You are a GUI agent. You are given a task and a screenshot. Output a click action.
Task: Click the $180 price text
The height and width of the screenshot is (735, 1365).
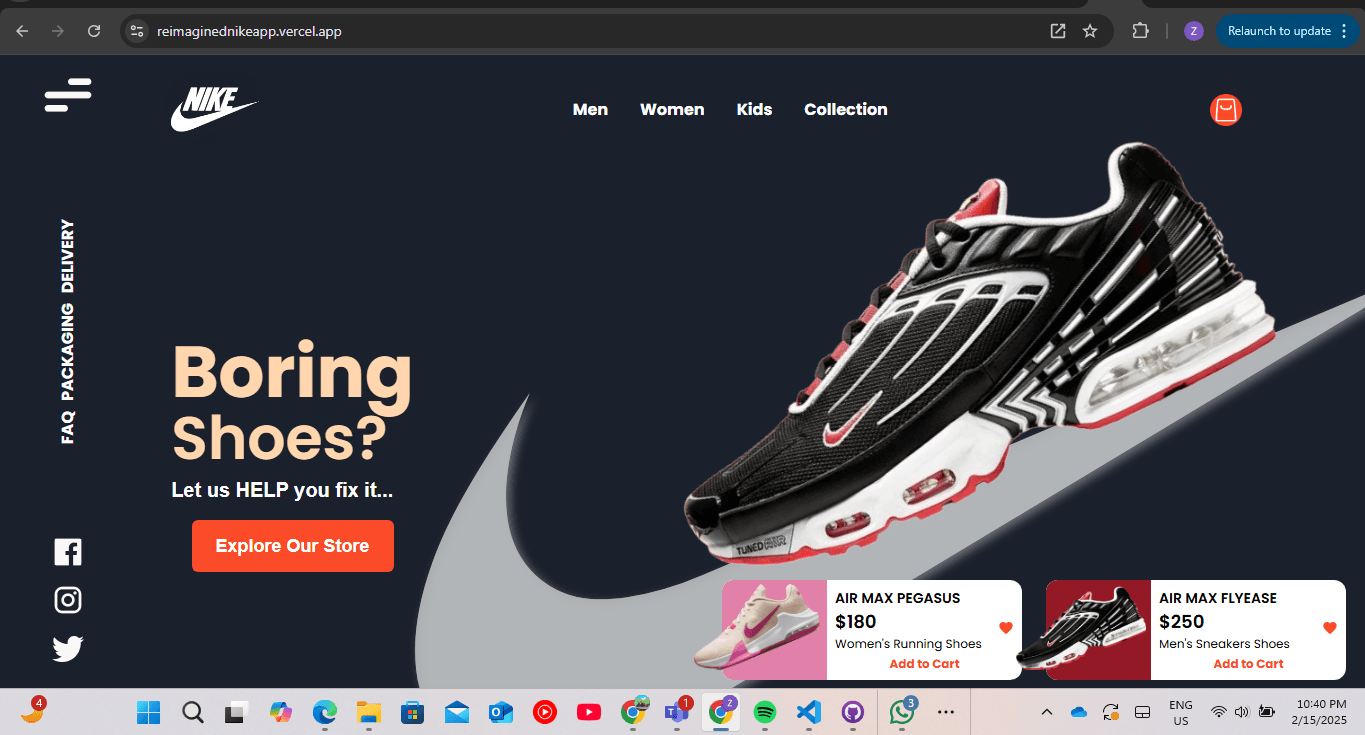[856, 621]
